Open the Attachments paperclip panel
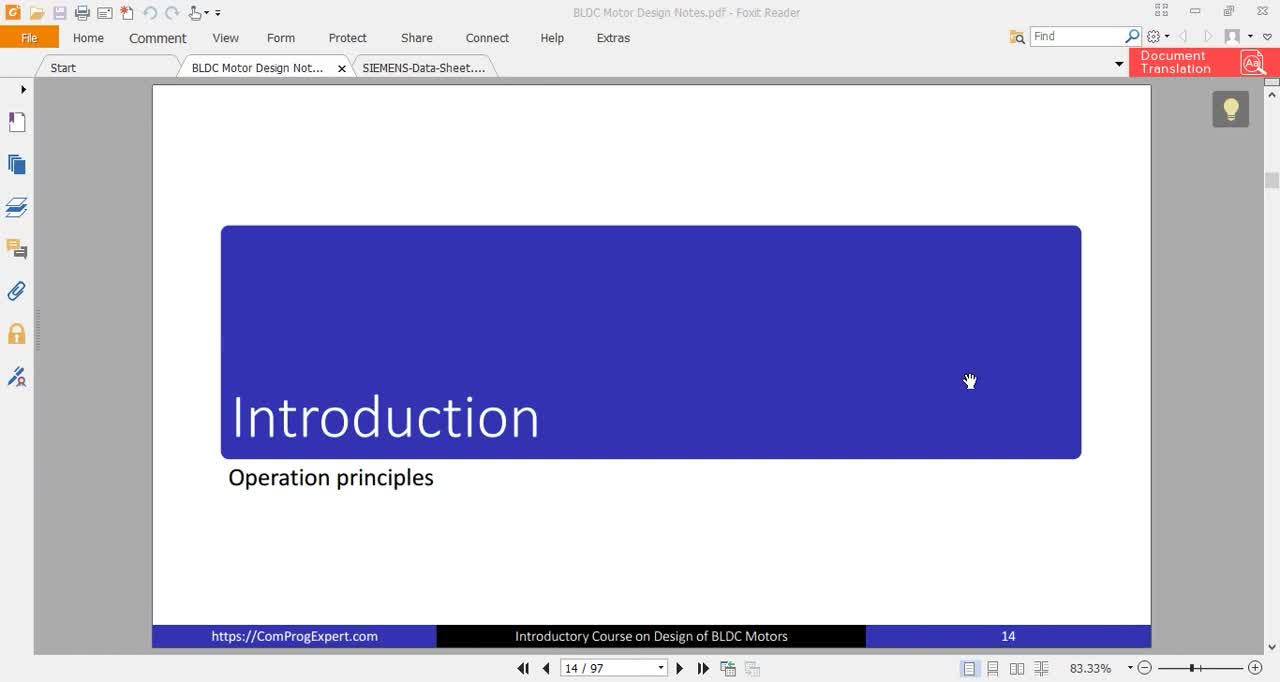The height and width of the screenshot is (682, 1280). [17, 291]
